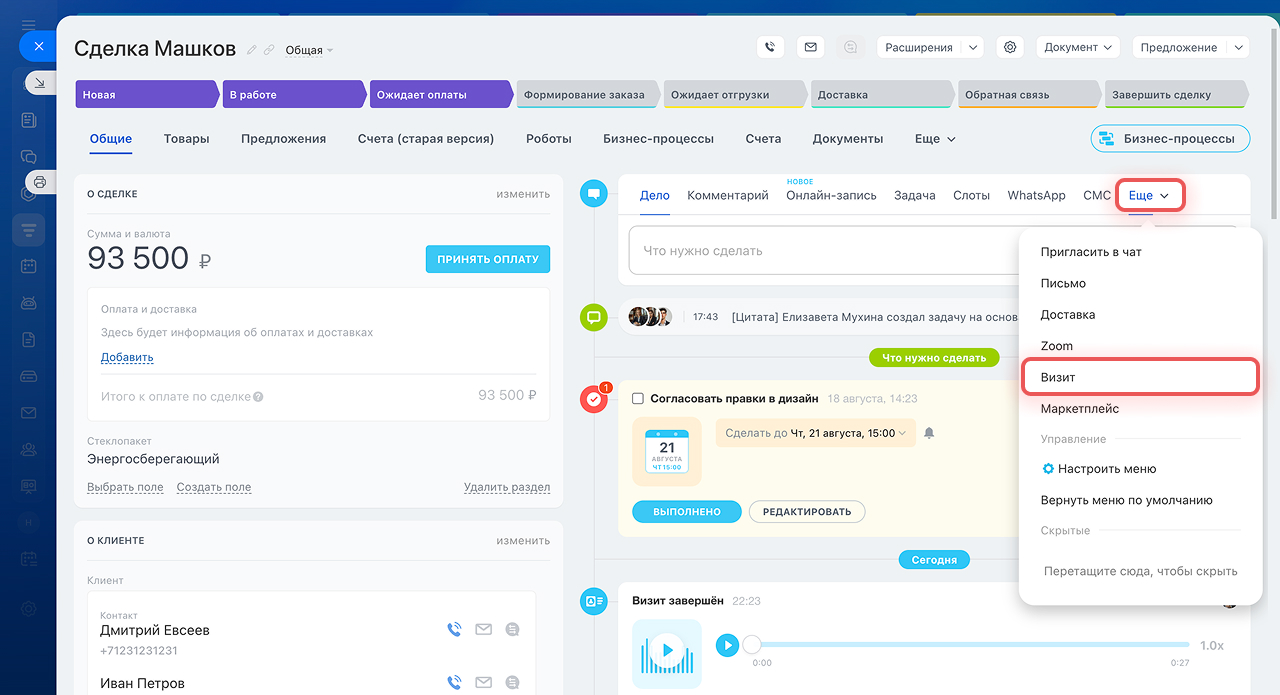Expand the Еще tab list under stages

pos(935,139)
